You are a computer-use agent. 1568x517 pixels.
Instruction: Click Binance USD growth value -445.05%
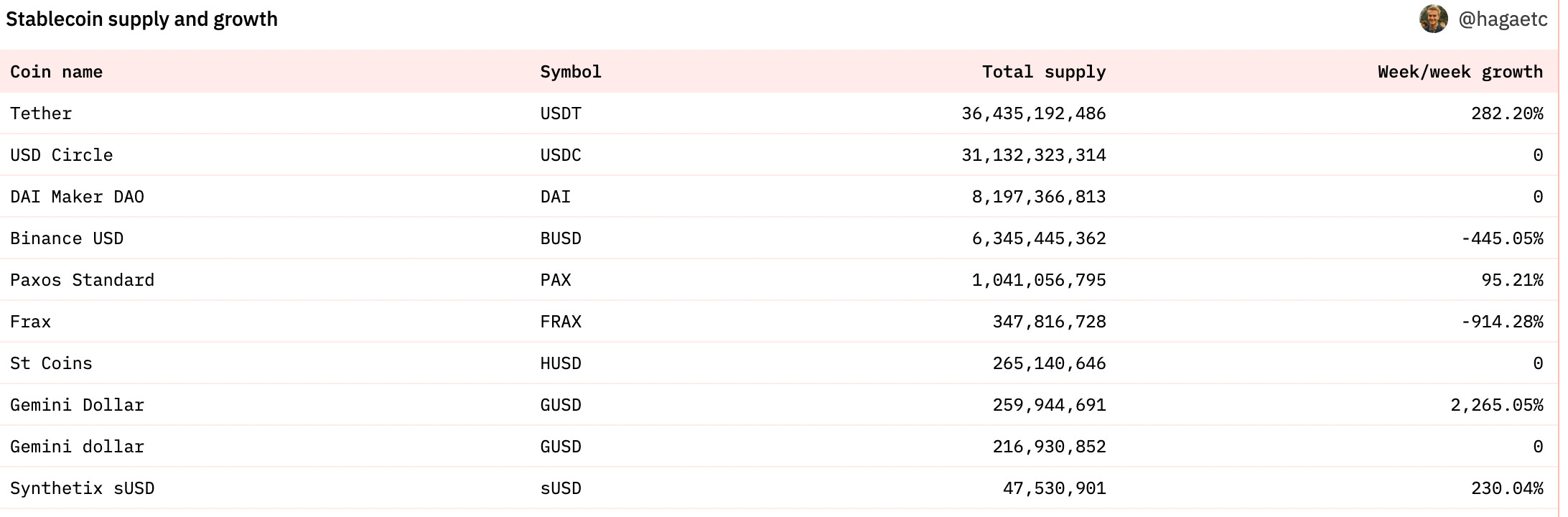click(1502, 238)
